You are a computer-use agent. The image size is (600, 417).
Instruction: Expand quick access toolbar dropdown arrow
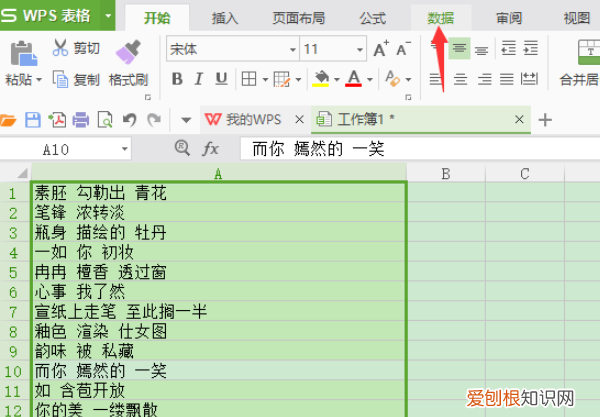186,121
